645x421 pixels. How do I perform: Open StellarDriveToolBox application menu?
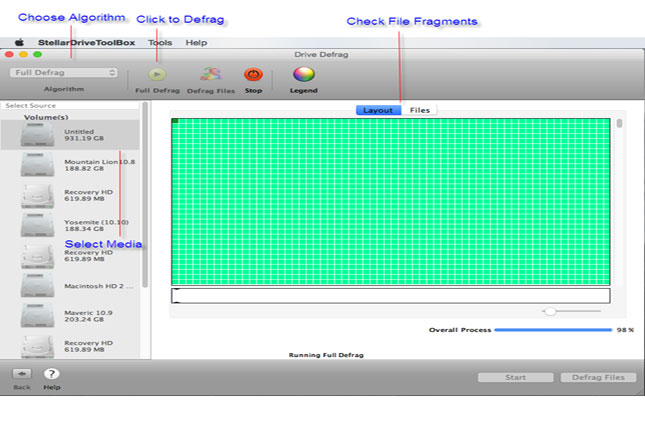pyautogui.click(x=86, y=42)
